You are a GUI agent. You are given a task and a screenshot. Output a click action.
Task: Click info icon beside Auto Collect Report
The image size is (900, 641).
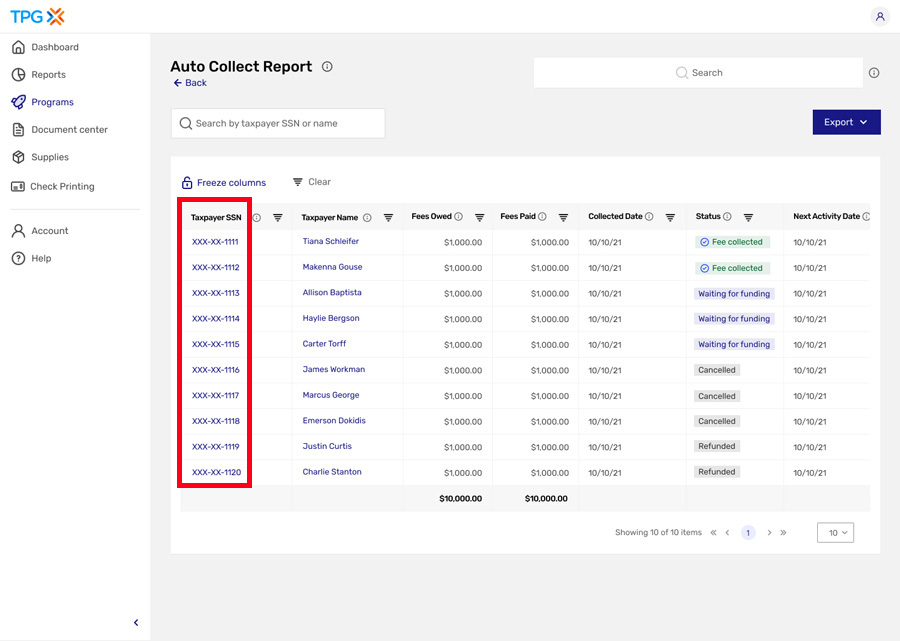(327, 67)
